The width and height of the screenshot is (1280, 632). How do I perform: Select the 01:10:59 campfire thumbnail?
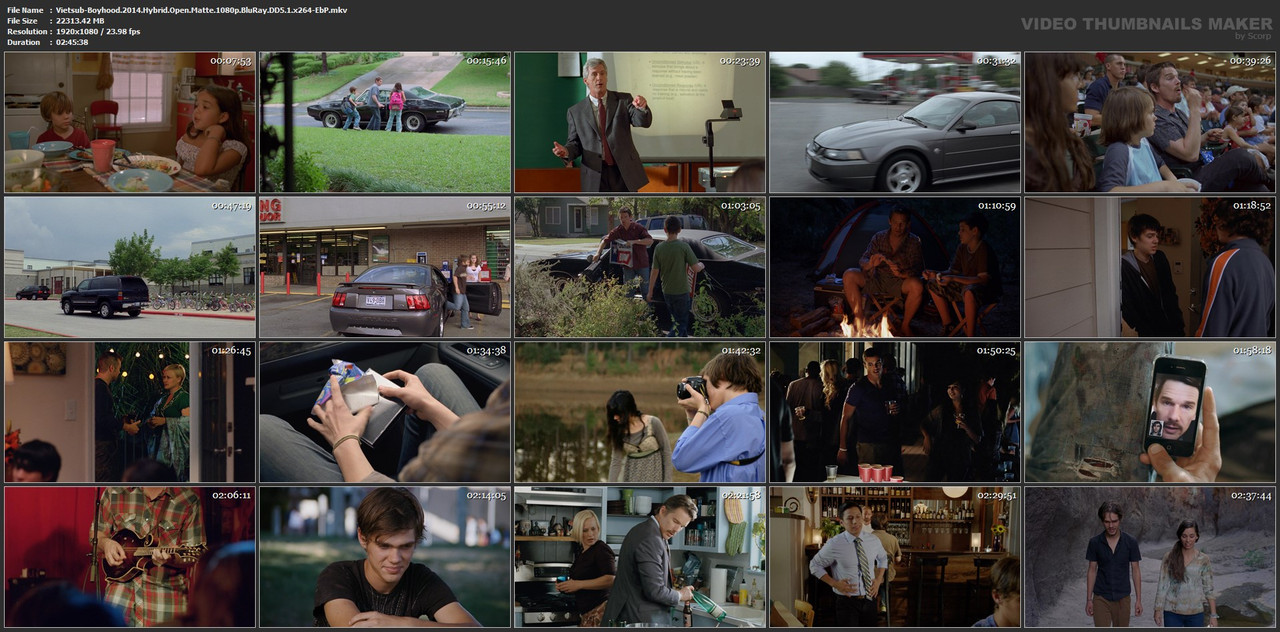pos(895,267)
